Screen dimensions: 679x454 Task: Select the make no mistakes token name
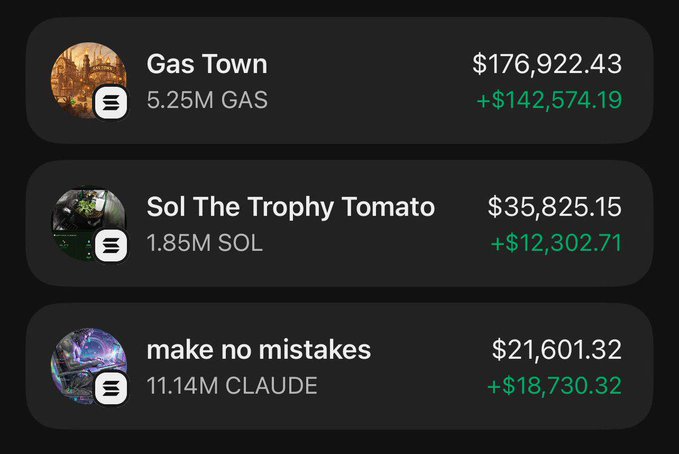259,350
